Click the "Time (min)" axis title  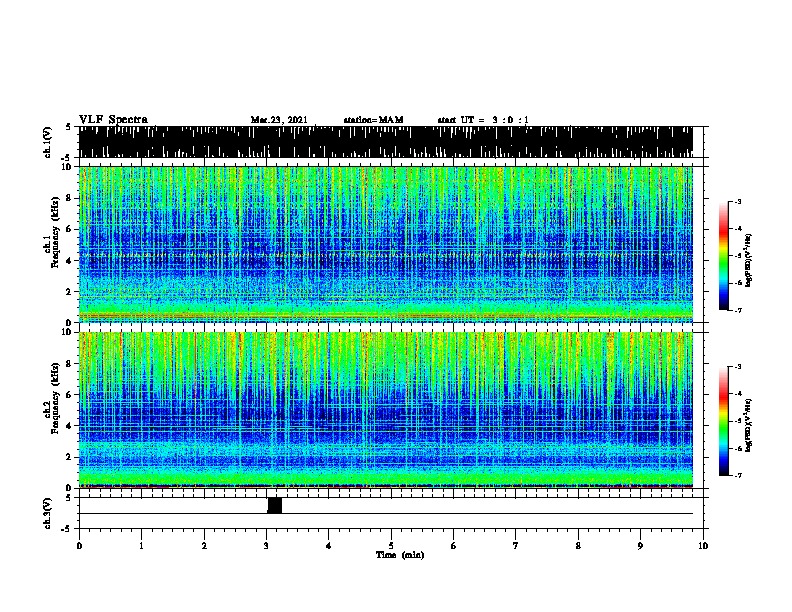(x=400, y=555)
